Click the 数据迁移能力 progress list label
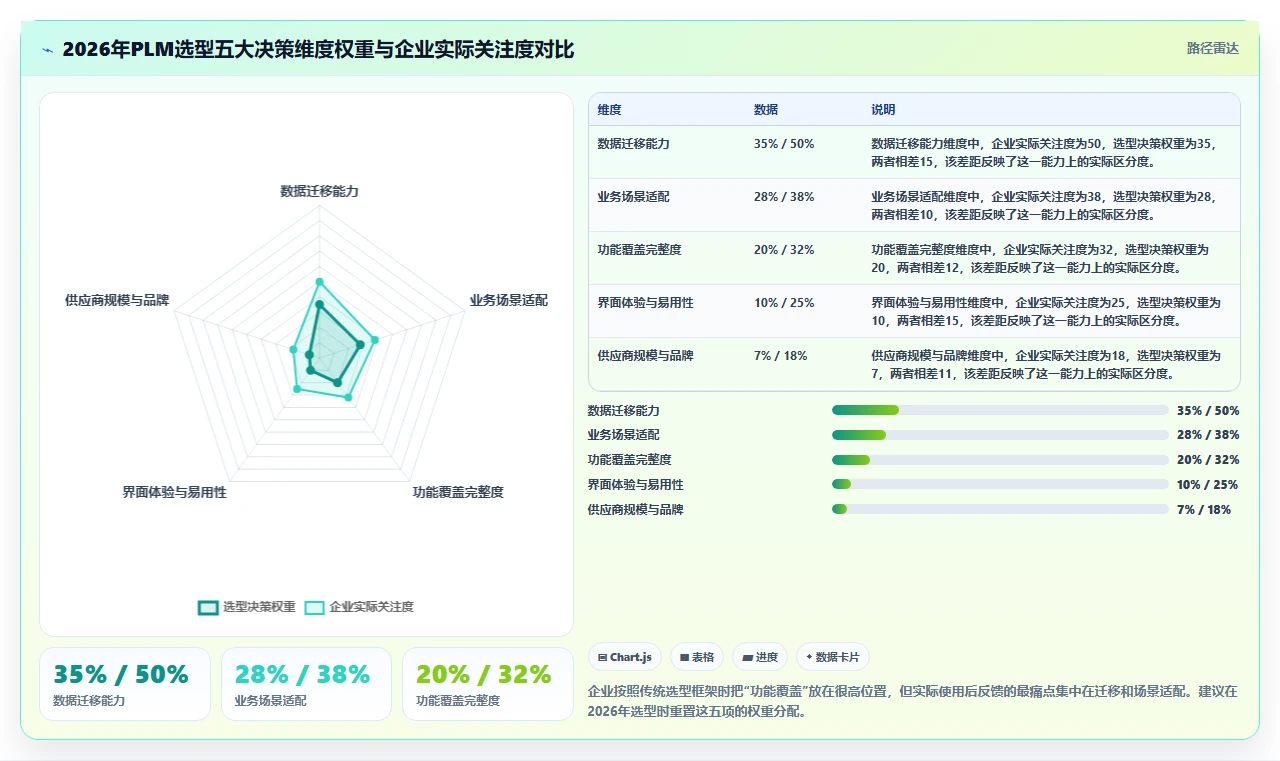1280x761 pixels. click(x=624, y=410)
